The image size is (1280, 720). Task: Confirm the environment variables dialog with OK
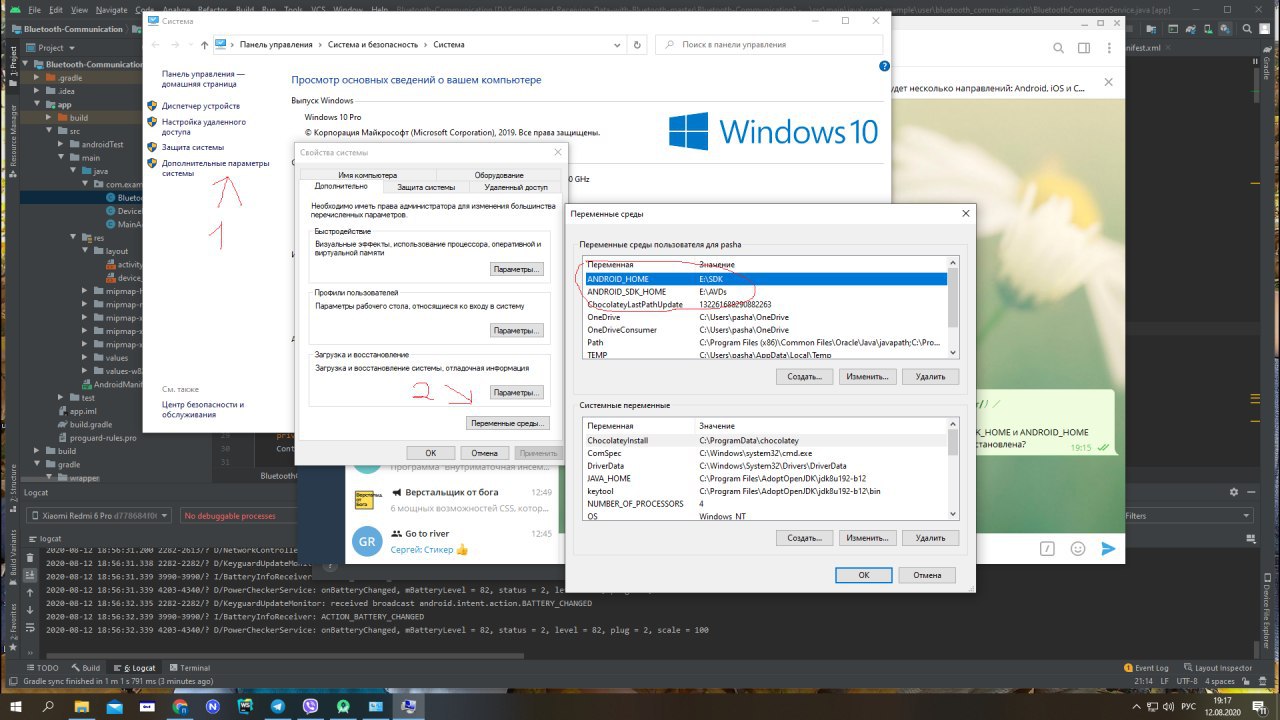click(x=863, y=575)
